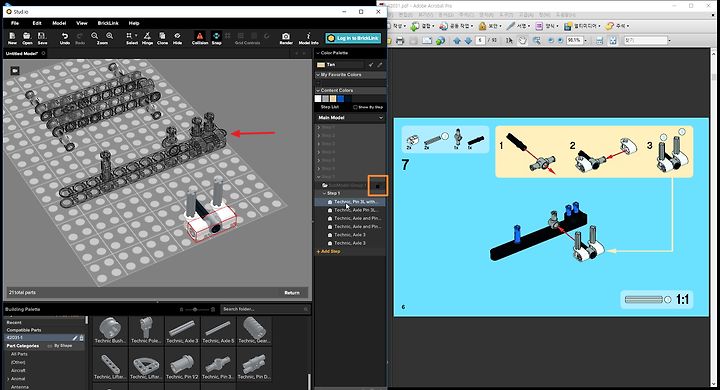Click Acrobat zoom out round button
This screenshot has width=720, height=390.
point(551,40)
